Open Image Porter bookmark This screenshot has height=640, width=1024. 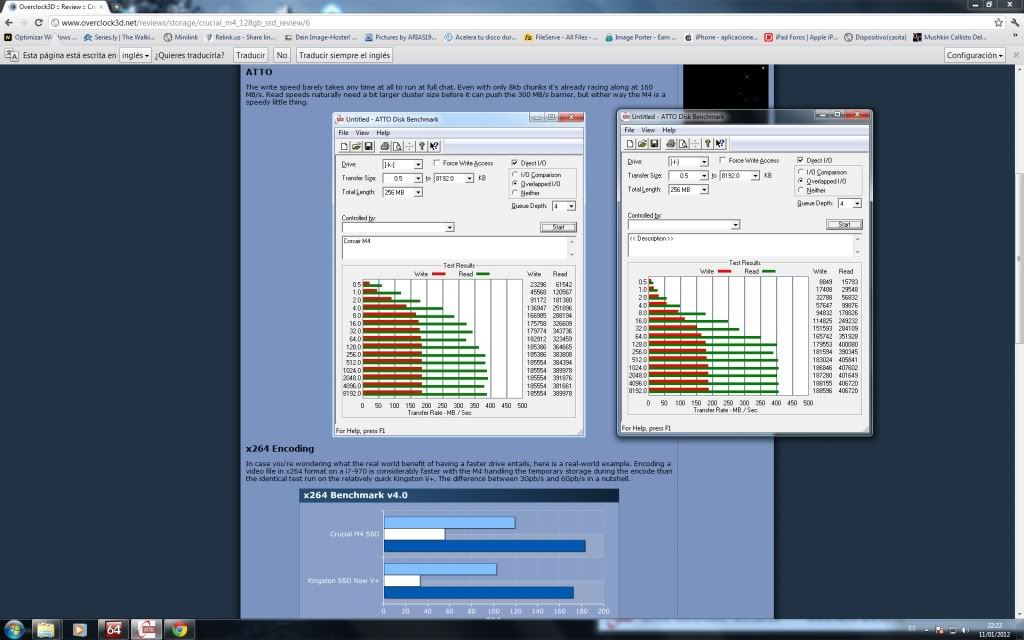[641, 37]
